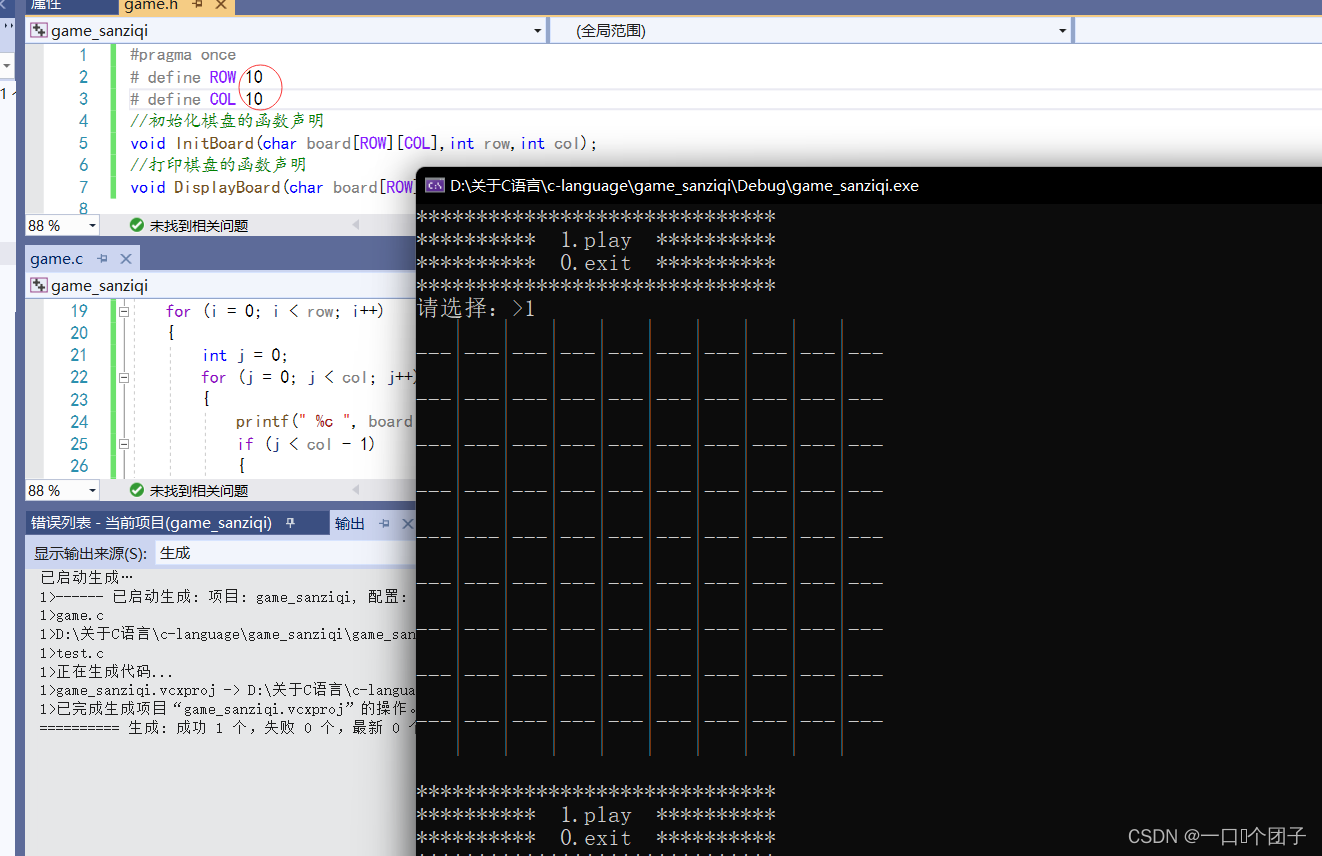Click green checkmark status in game.c editor
The image size is (1322, 856).
tap(137, 491)
